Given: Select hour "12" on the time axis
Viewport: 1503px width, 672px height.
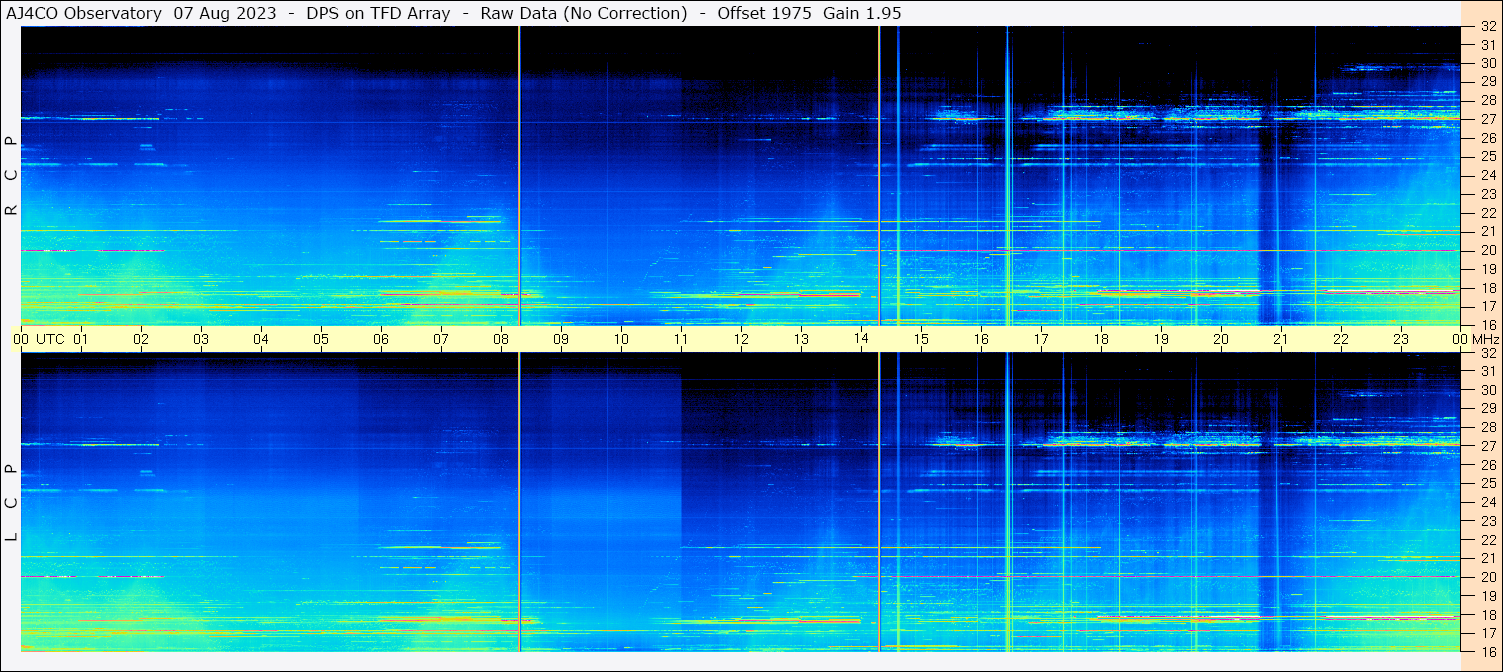Looking at the screenshot, I should [x=741, y=339].
